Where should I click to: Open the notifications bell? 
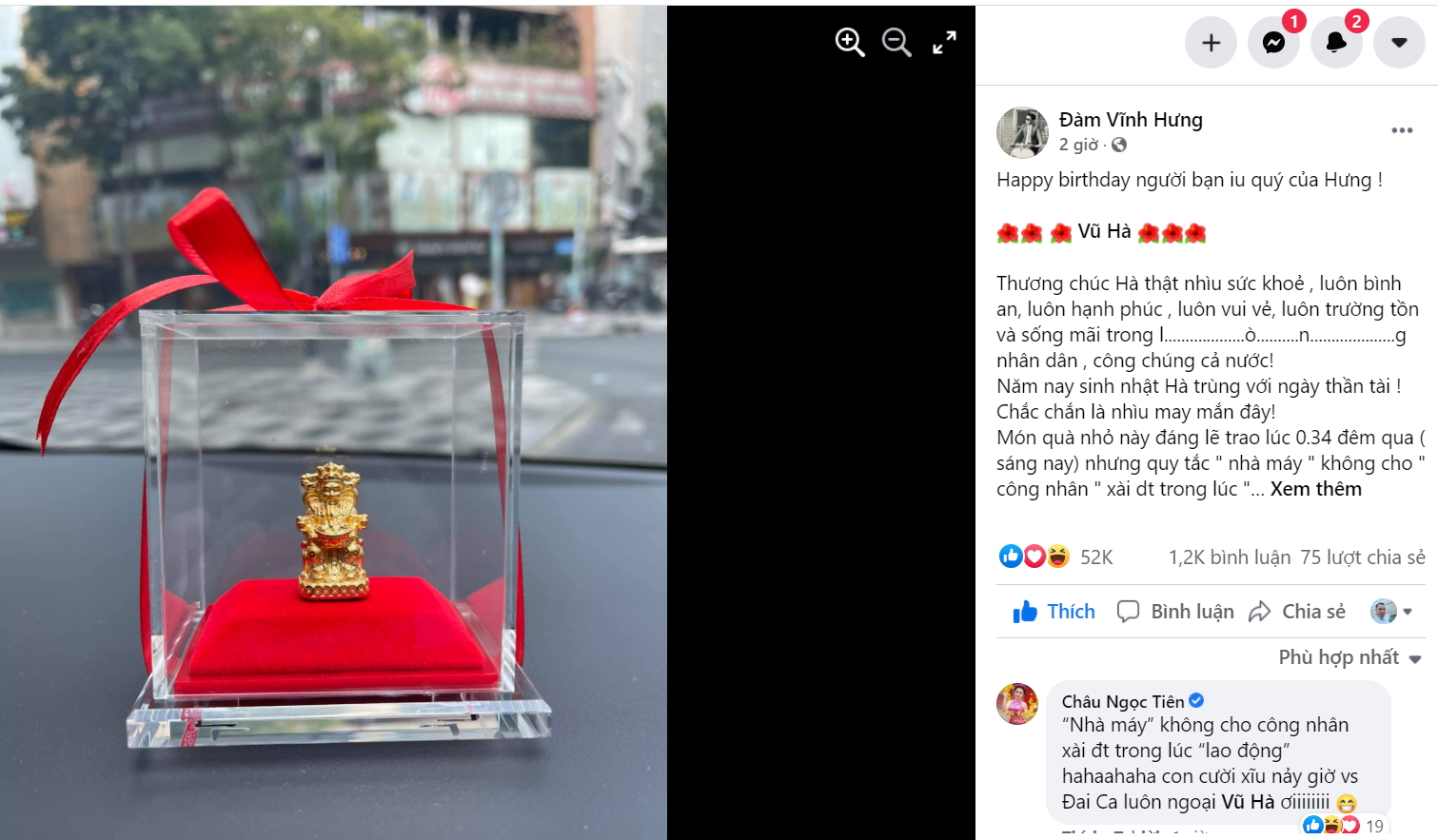(x=1336, y=43)
